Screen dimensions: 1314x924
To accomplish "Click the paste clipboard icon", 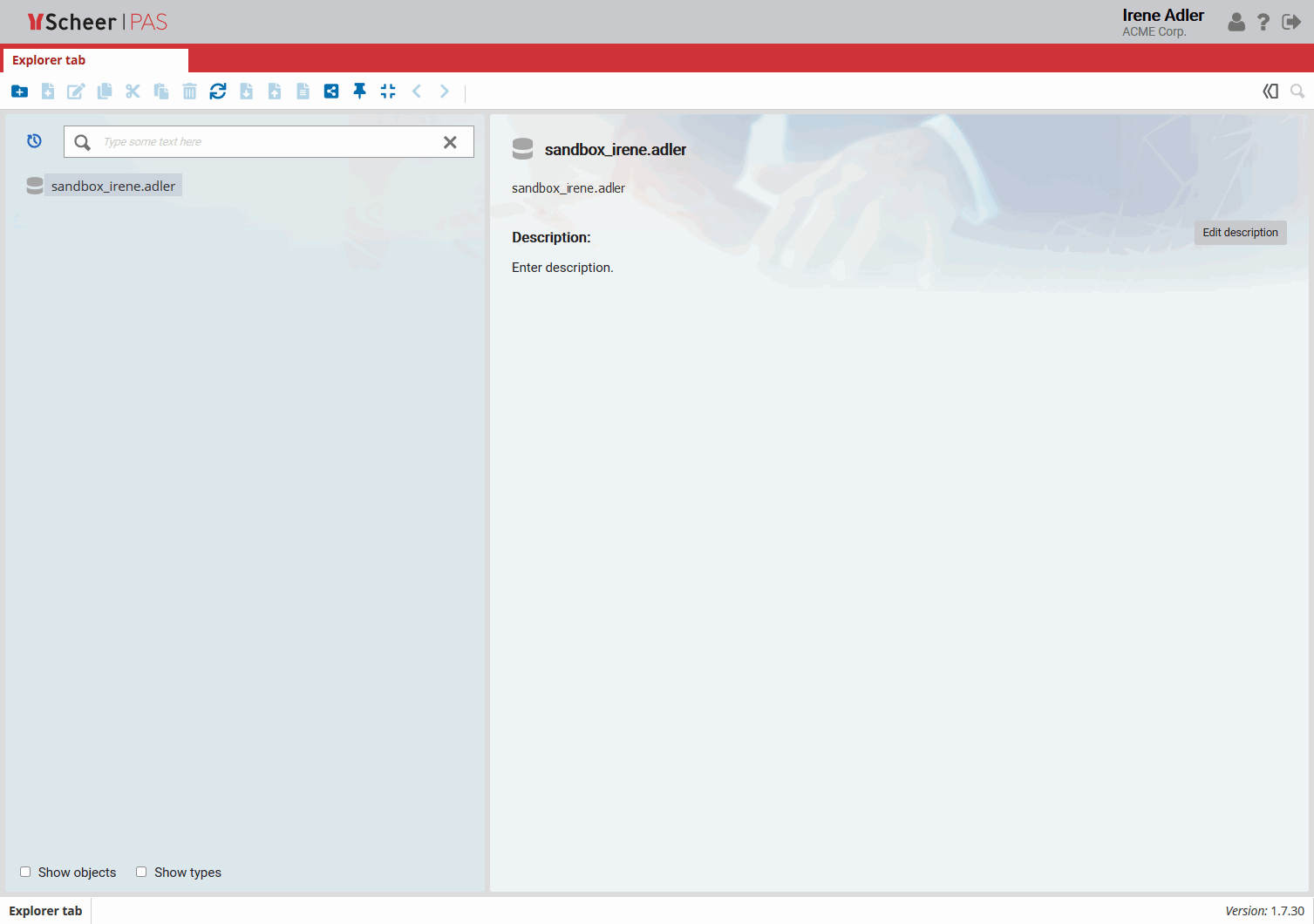I will coord(161,92).
